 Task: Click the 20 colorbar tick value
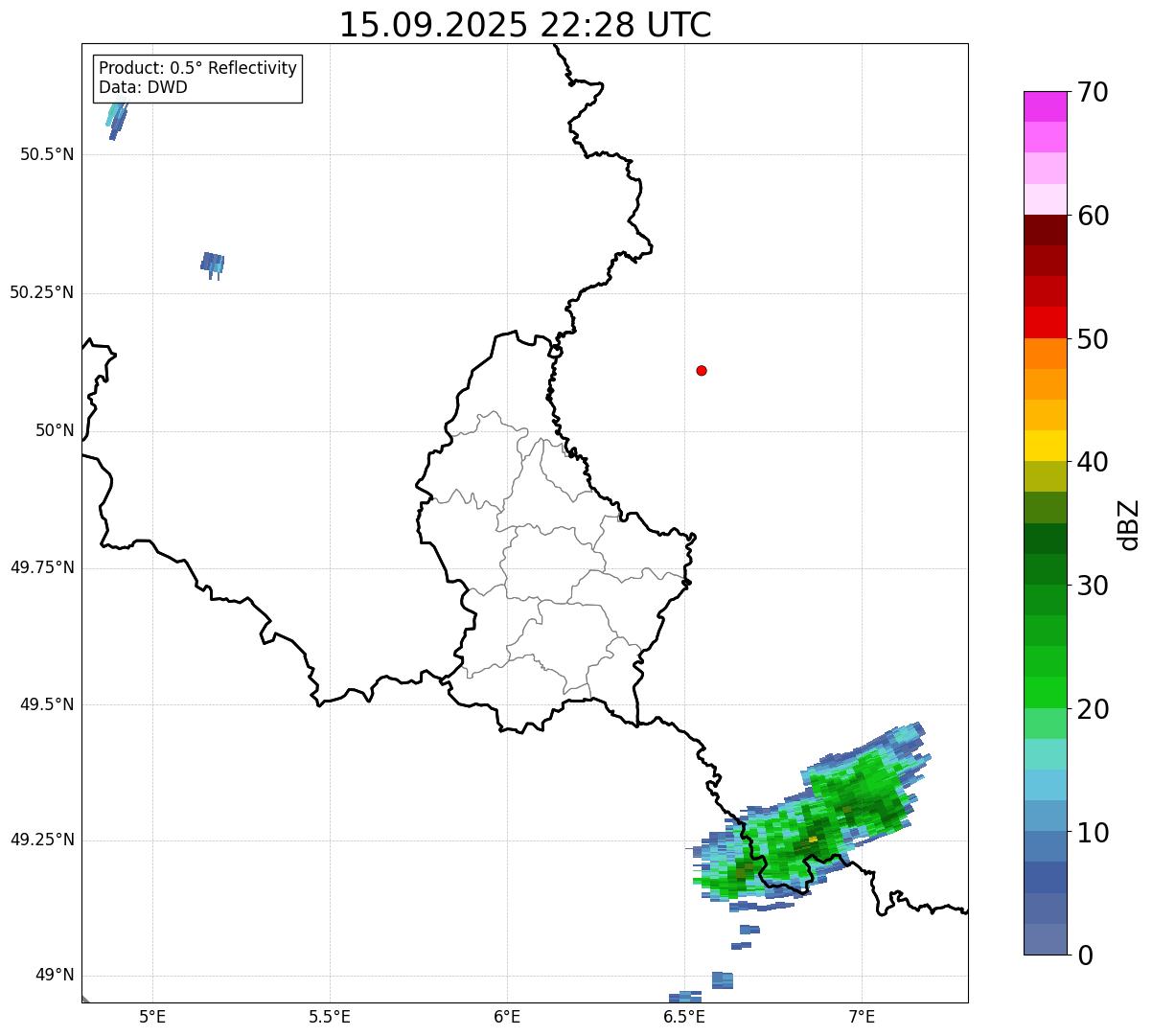pos(1093,709)
